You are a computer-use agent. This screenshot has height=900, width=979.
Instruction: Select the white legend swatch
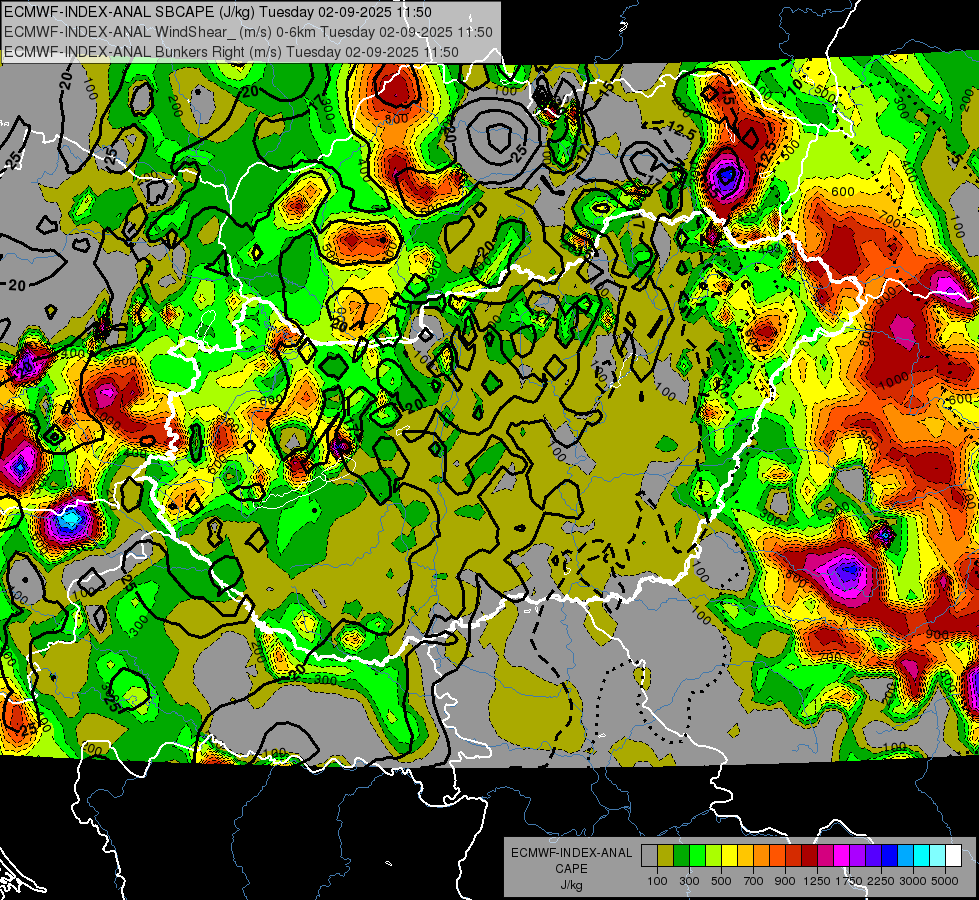coord(953,856)
